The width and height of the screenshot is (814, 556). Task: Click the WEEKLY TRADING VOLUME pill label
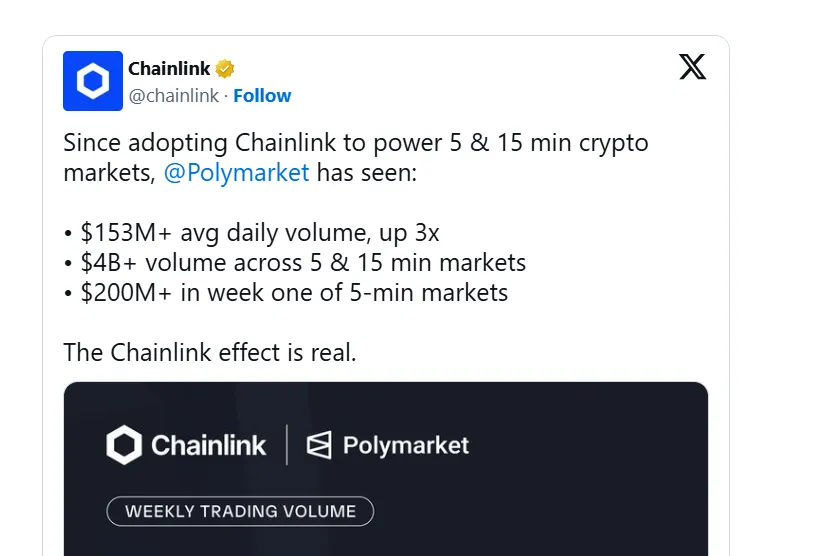(x=240, y=511)
